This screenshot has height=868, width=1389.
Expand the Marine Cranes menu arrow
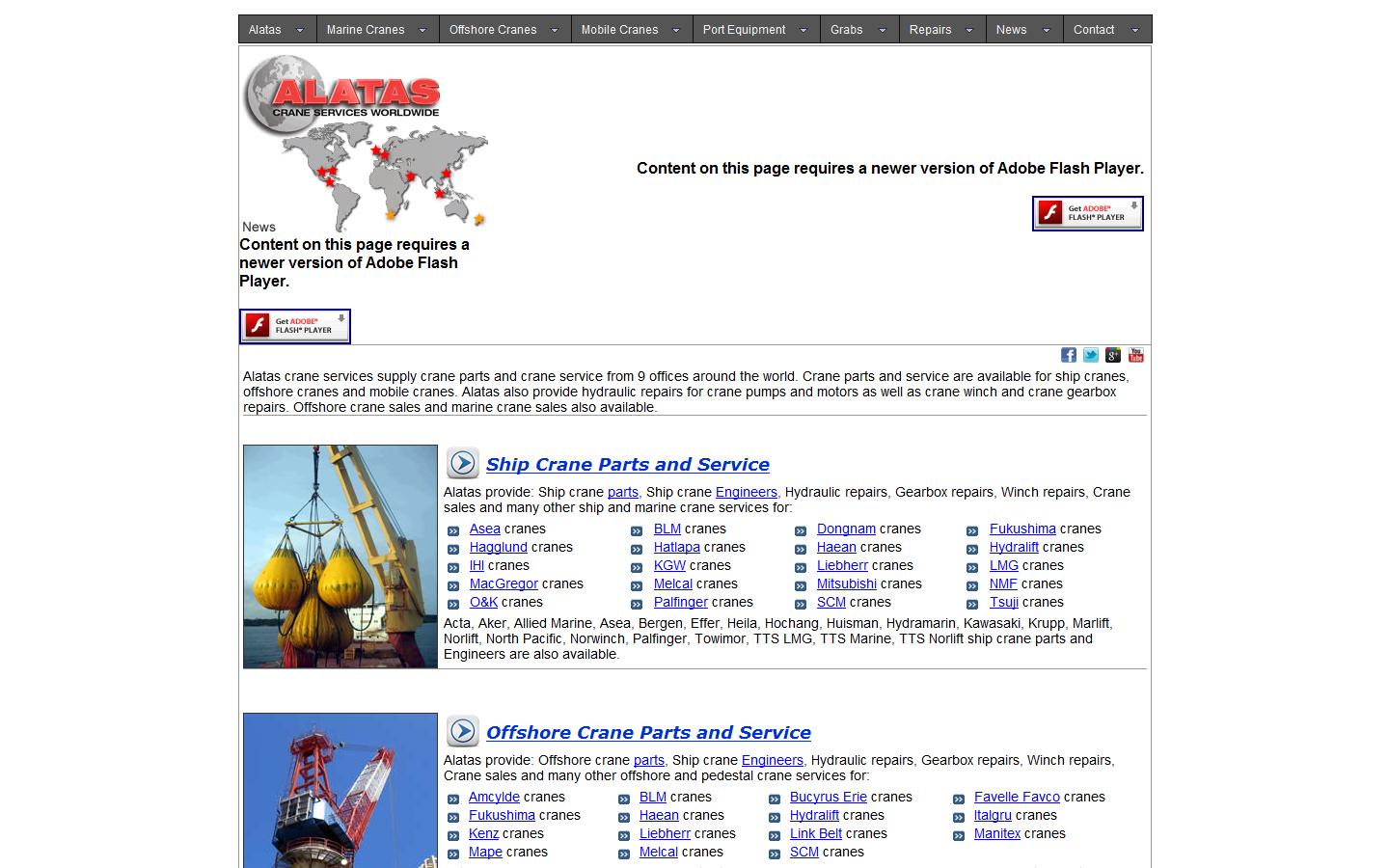point(422,30)
